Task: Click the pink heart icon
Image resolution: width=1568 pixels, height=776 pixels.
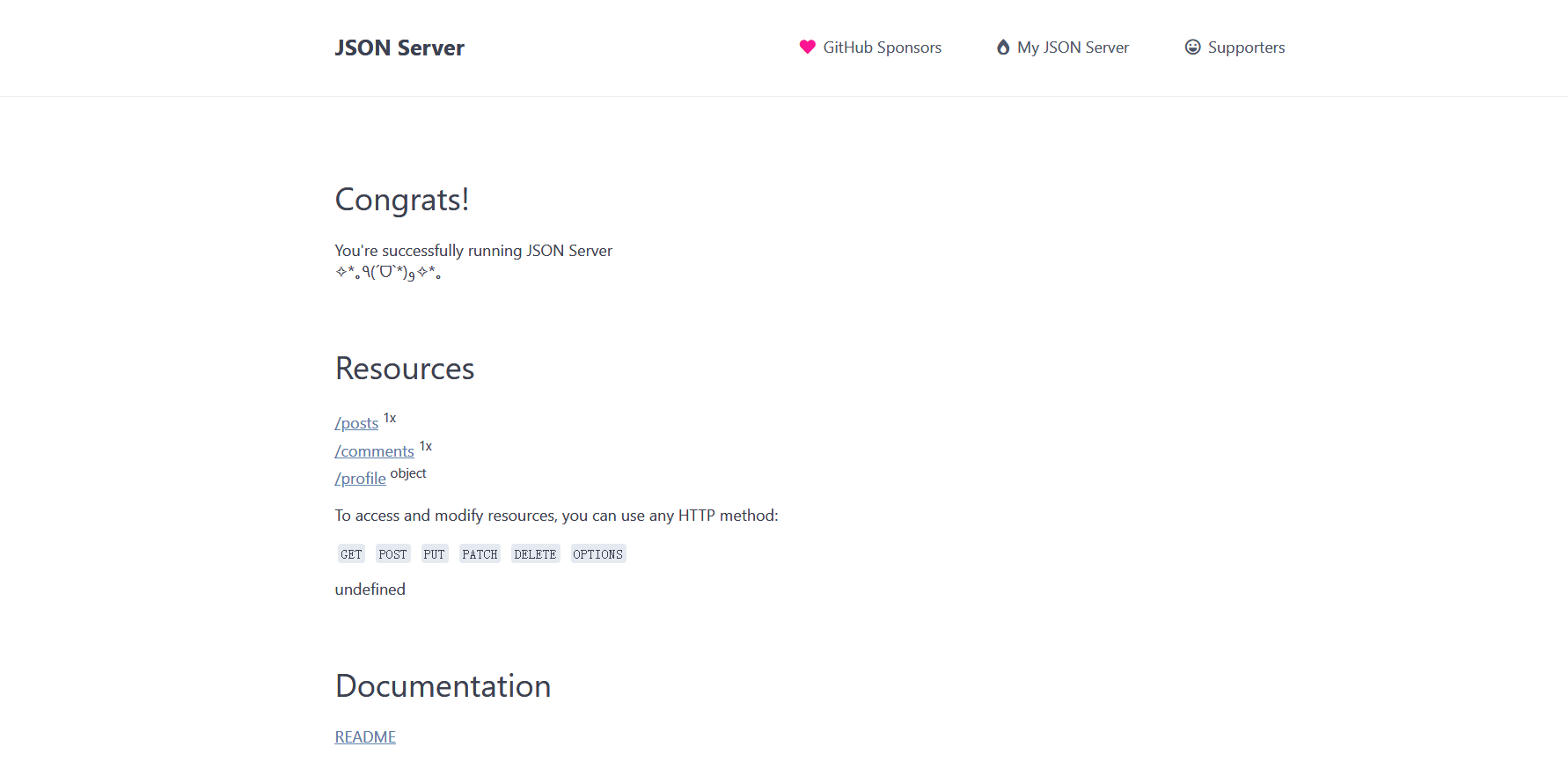Action: tap(807, 47)
